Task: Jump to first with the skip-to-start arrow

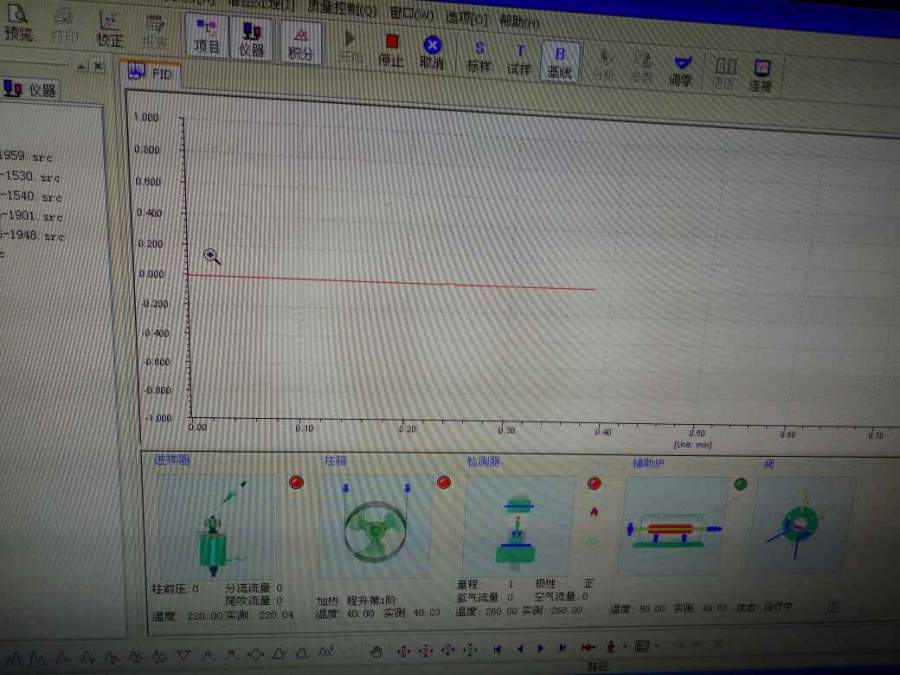Action: coord(496,649)
